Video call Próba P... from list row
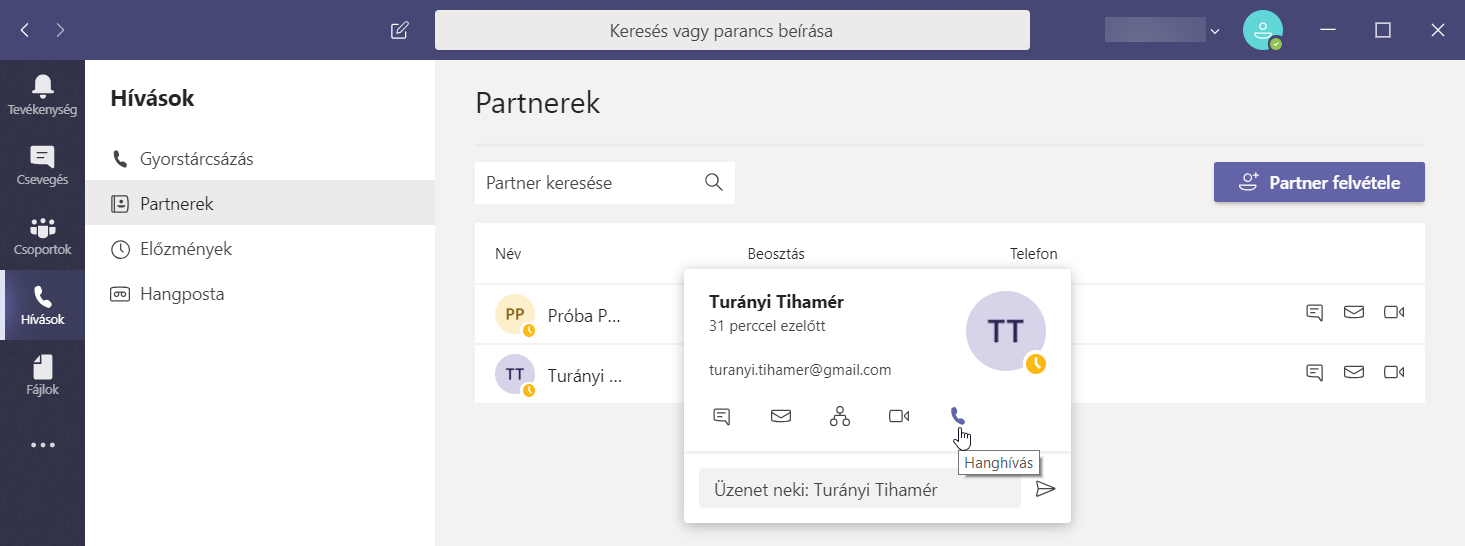Screen dimensions: 1465x546 click(x=1394, y=313)
